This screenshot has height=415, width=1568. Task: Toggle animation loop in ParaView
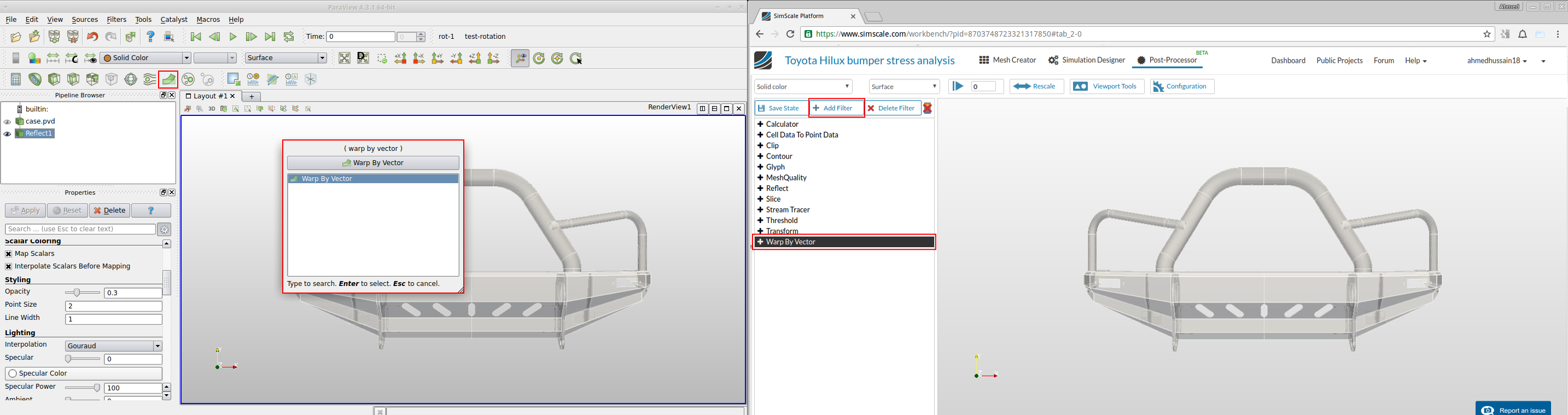(289, 37)
